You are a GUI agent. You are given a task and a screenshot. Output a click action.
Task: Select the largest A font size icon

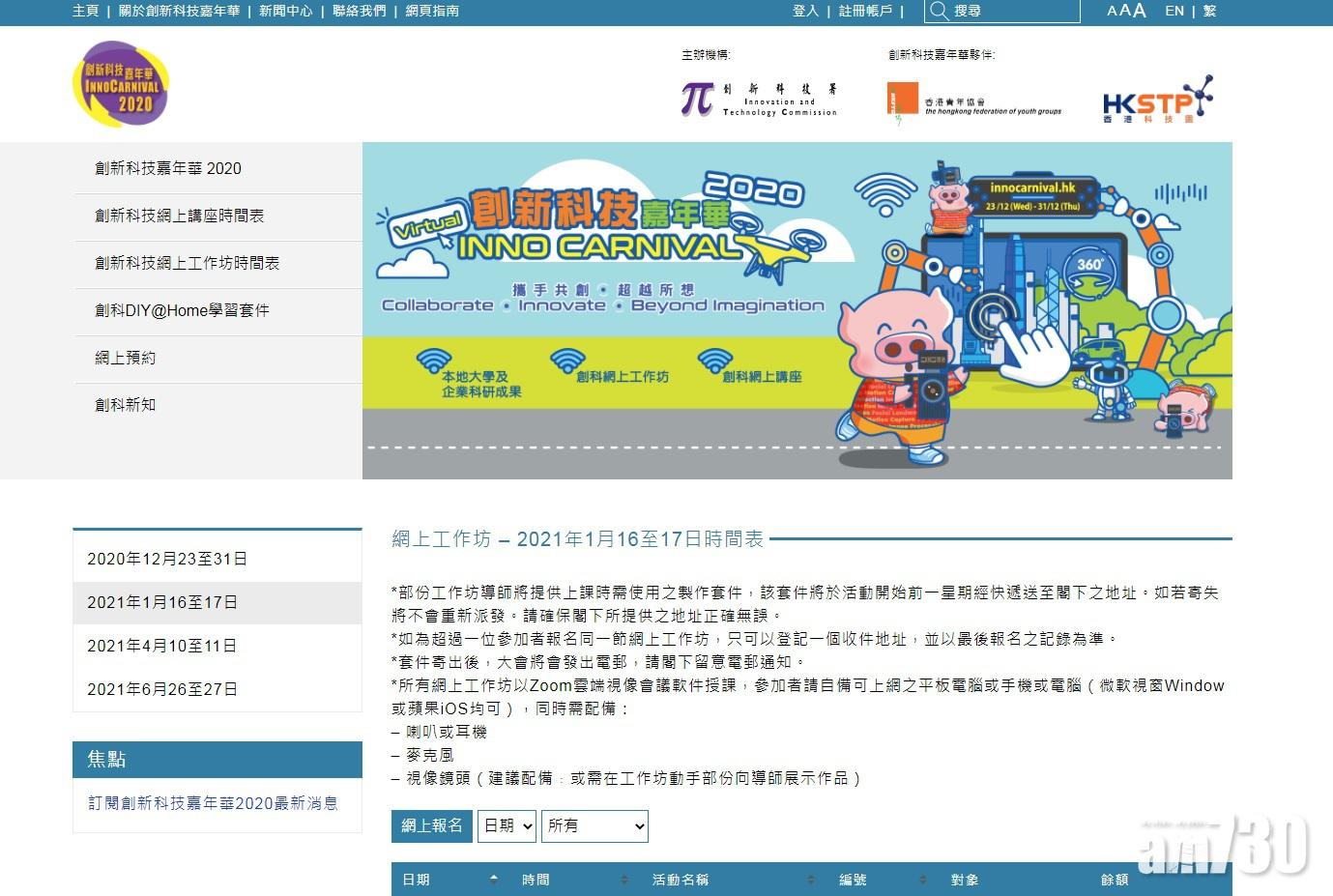point(1137,9)
